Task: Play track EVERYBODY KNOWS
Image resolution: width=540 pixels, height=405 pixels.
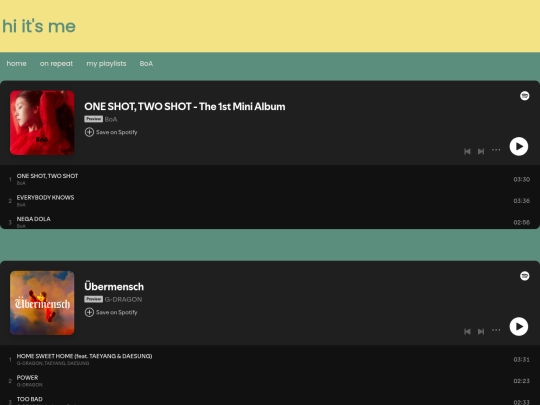Action: tap(45, 197)
